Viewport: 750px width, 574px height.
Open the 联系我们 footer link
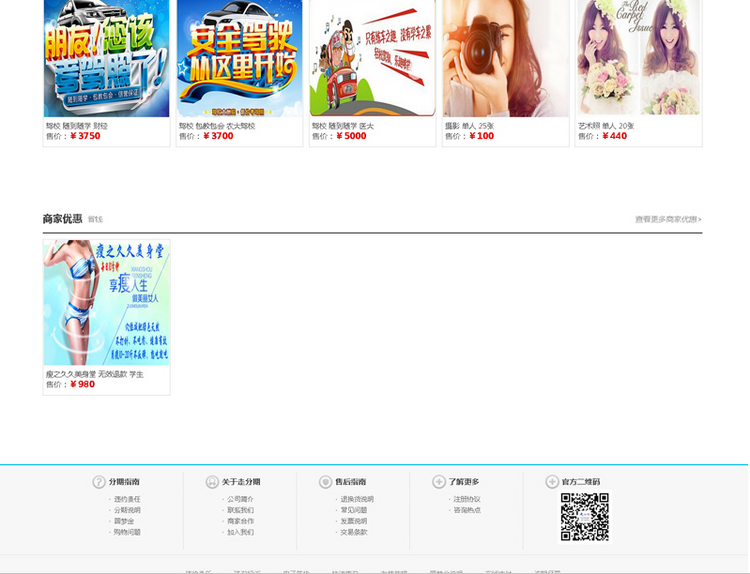(241, 510)
